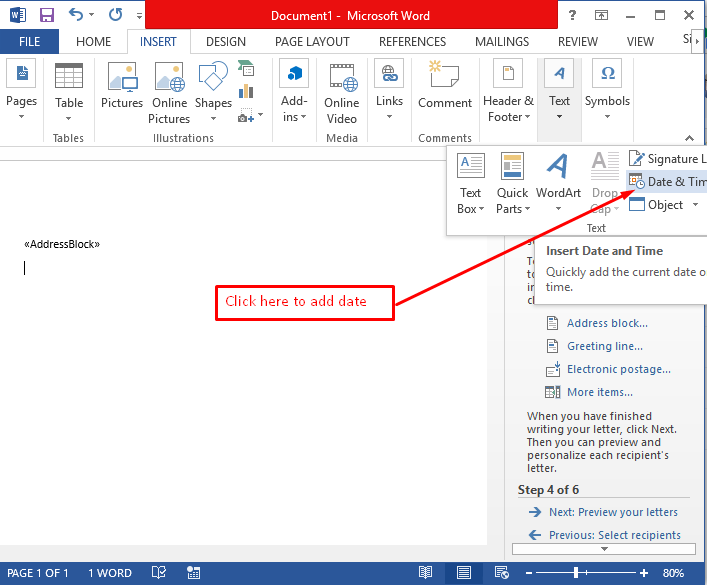Click the AddressBlock merge field in document
Viewport: 707px width, 585px height.
click(62, 244)
